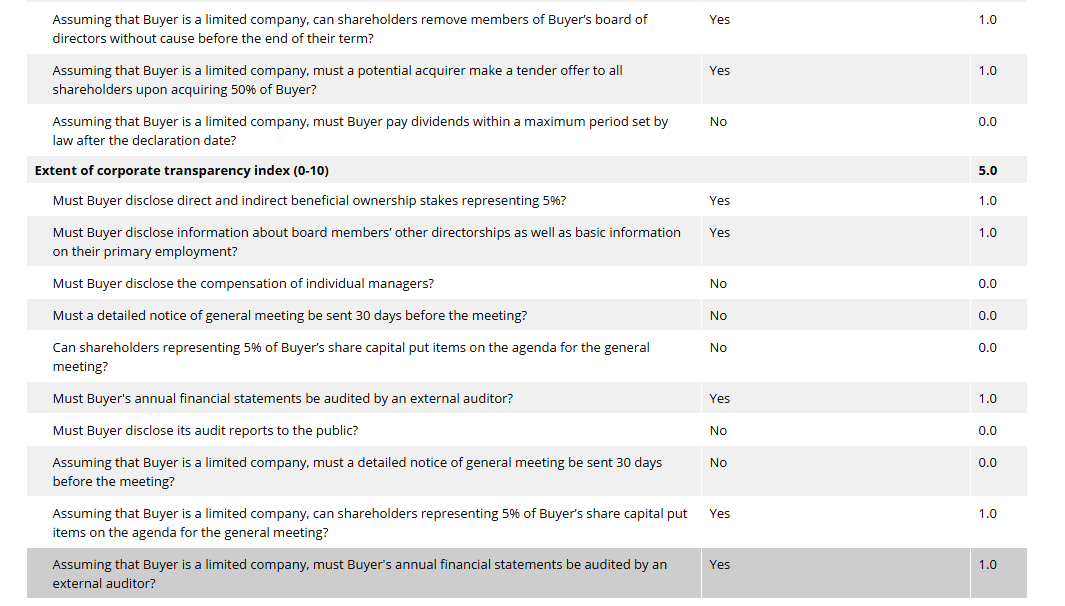
Task: Select 0.0 score for public audit reports row
Action: [x=987, y=431]
